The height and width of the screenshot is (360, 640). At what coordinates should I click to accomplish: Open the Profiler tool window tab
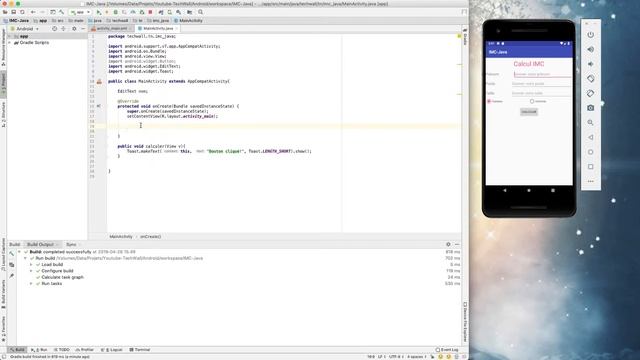[84, 350]
